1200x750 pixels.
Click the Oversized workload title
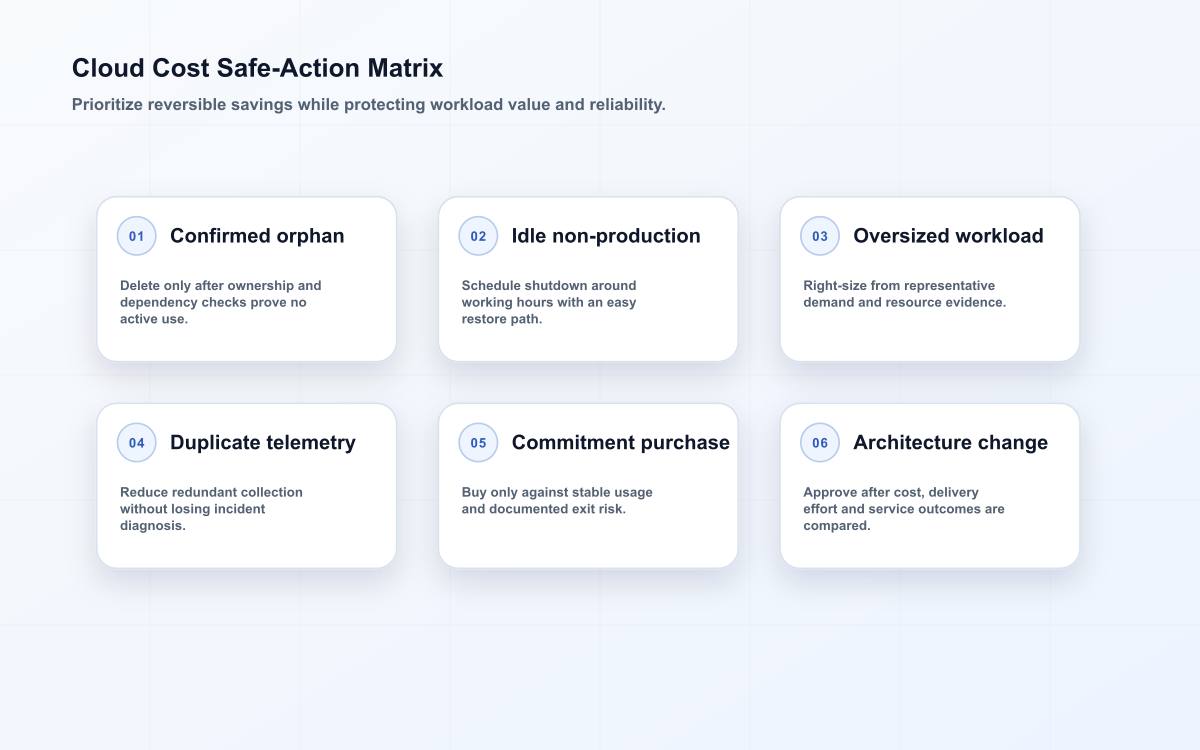(x=948, y=236)
